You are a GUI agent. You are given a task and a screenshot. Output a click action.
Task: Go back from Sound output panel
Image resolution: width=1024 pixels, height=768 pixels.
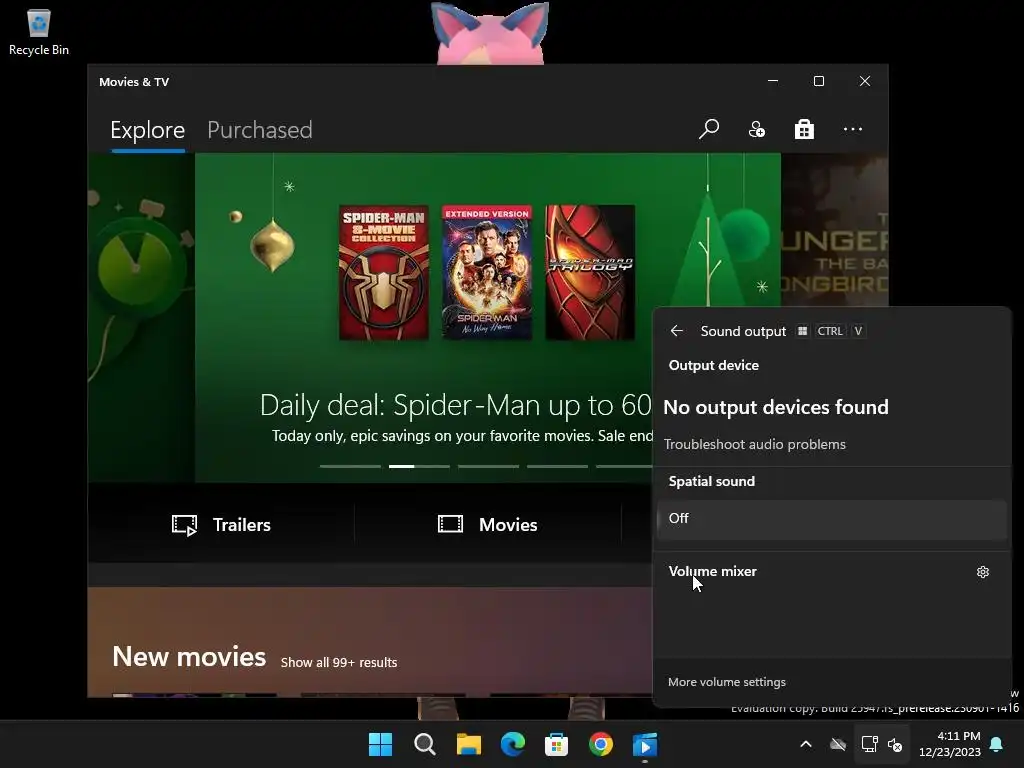click(677, 331)
